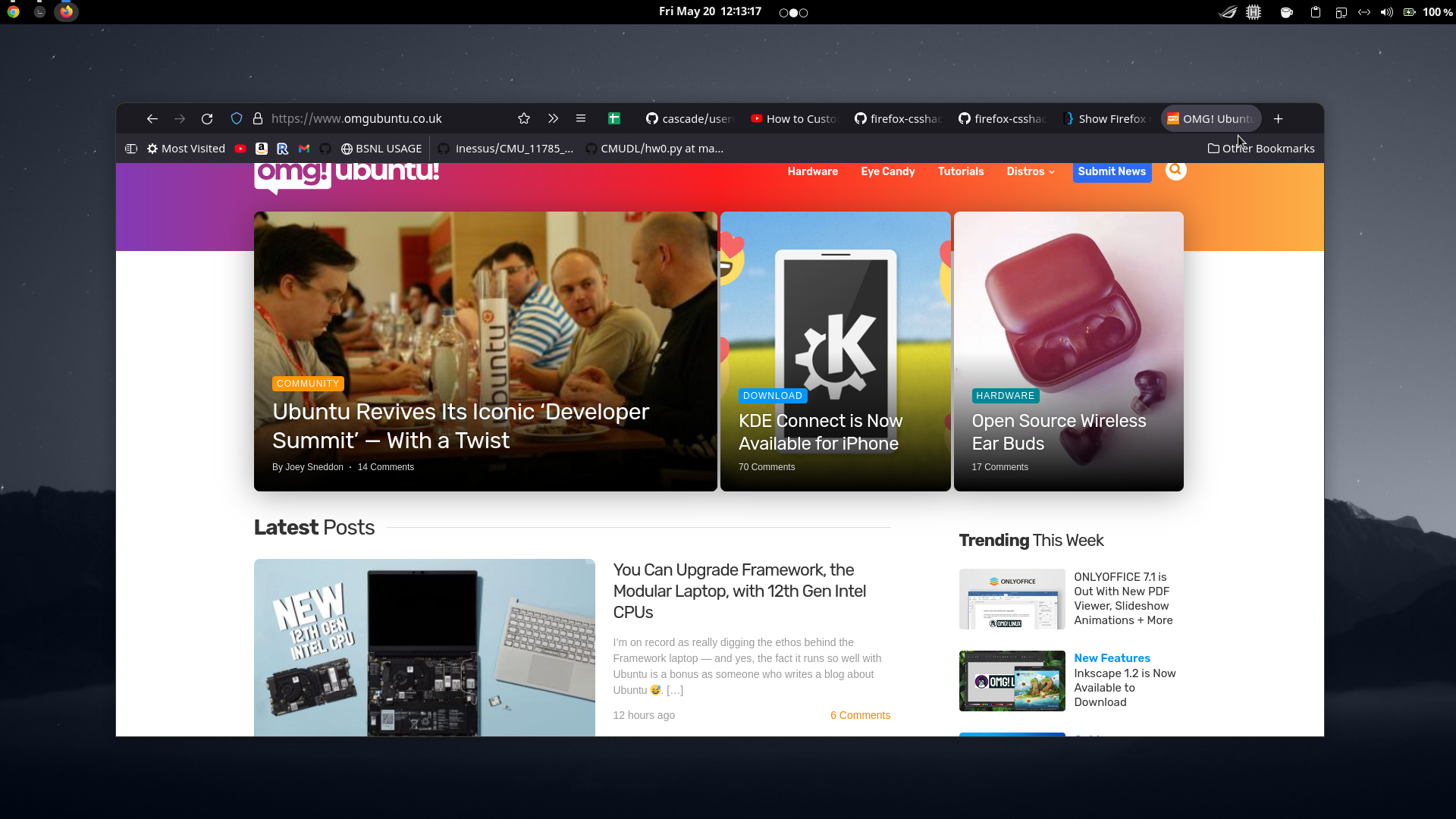Toggle the sidebar from the bookmarks toolbar
This screenshot has width=1456, height=819.
[x=131, y=149]
